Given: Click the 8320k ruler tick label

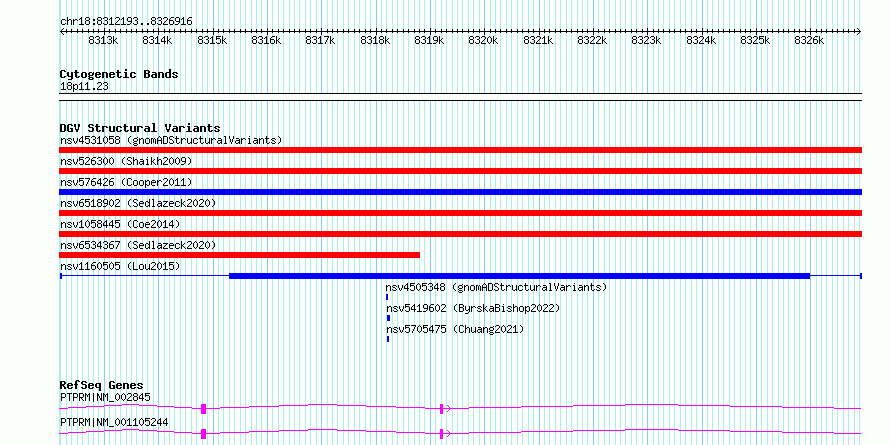Looking at the screenshot, I should tap(483, 40).
